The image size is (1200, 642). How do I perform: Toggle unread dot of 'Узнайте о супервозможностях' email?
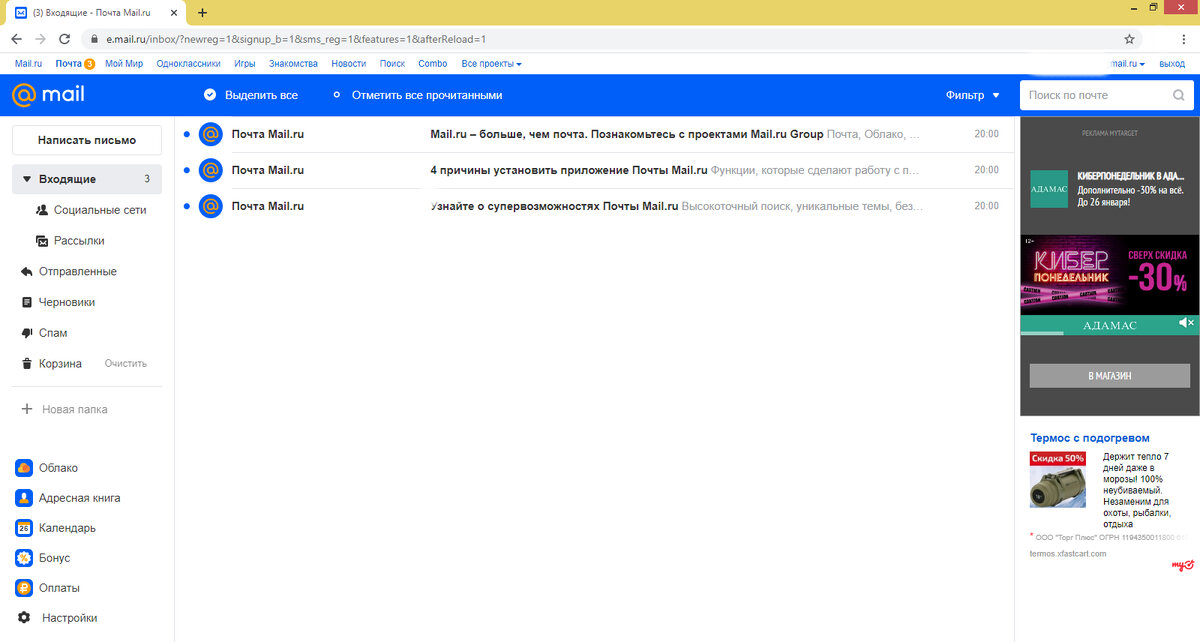pos(187,206)
